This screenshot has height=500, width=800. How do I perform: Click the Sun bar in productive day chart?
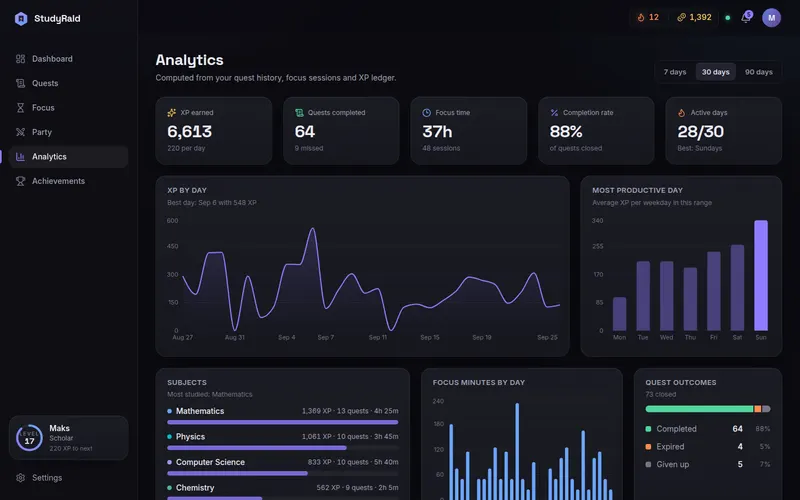pos(761,276)
